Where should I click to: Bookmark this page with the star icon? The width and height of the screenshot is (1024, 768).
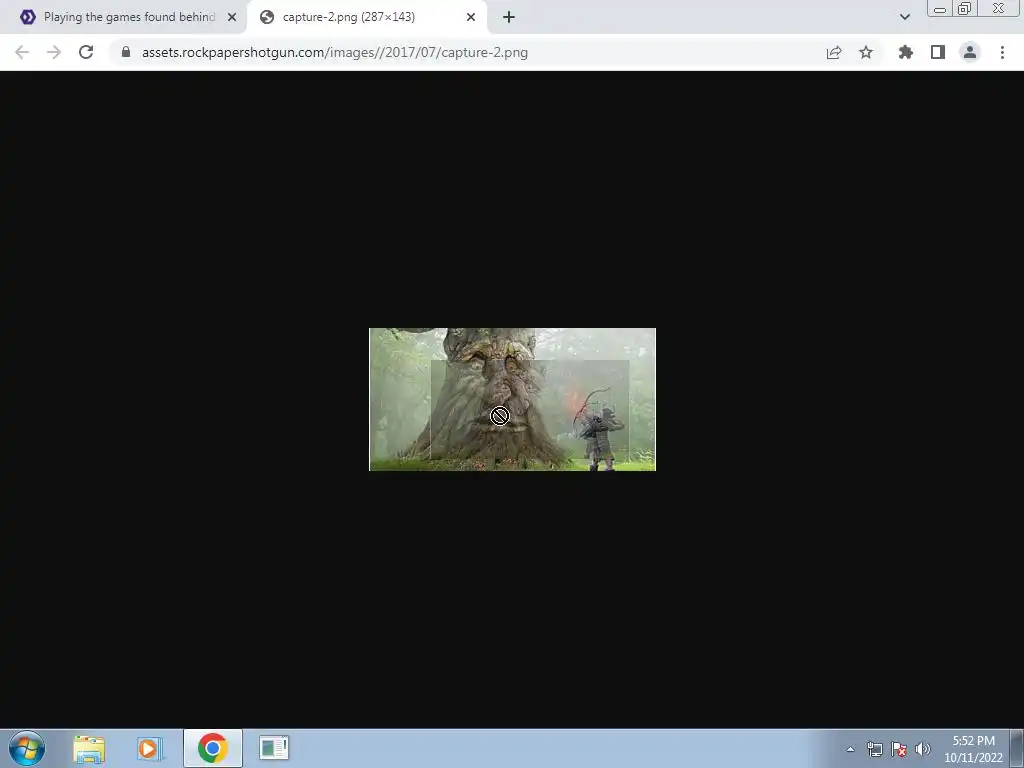click(866, 52)
